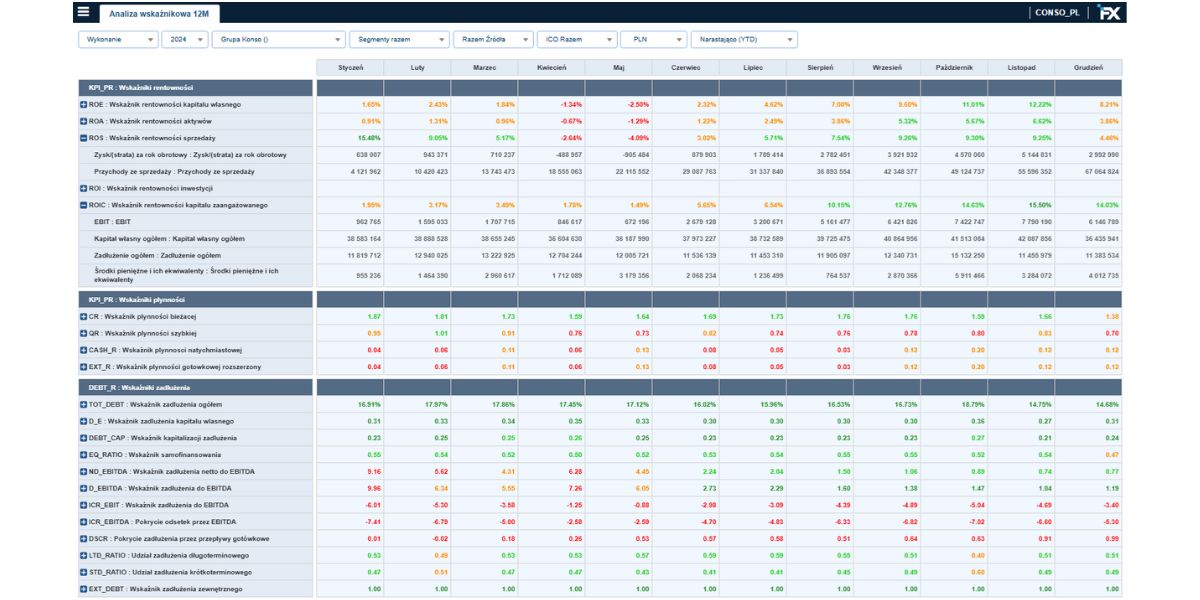Open the Grupa Konso () dropdown
1200x600 pixels.
pyautogui.click(x=278, y=39)
